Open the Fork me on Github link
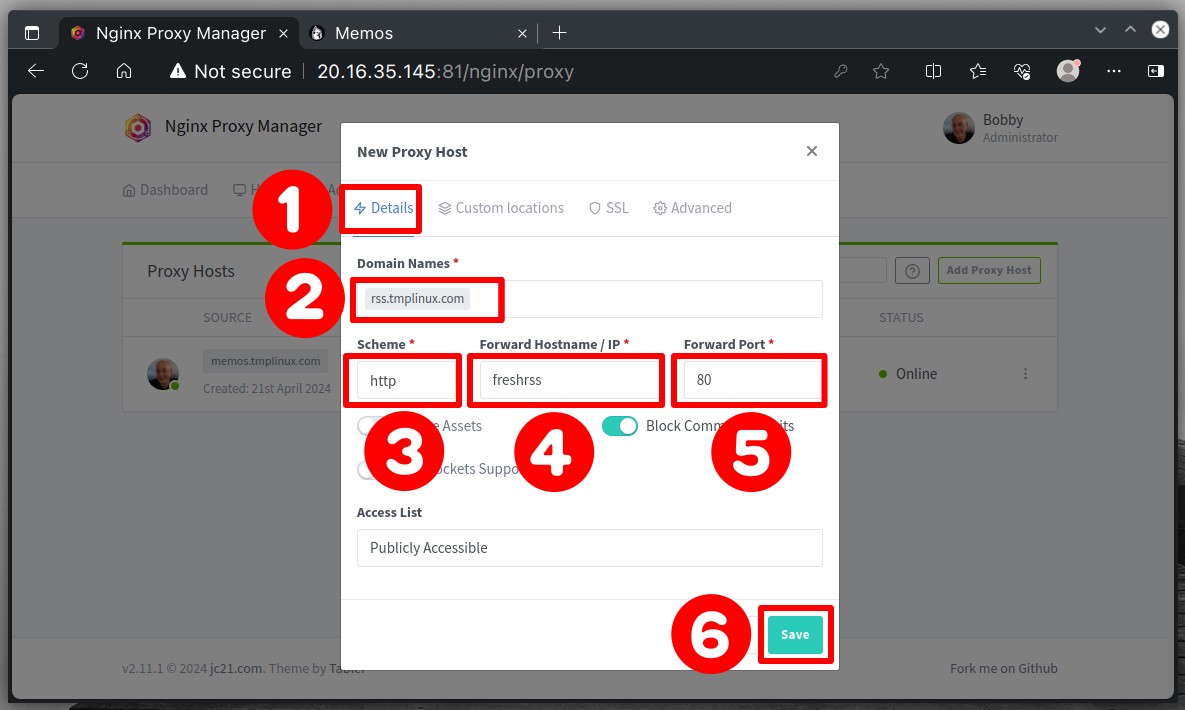1185x710 pixels. (x=1004, y=668)
